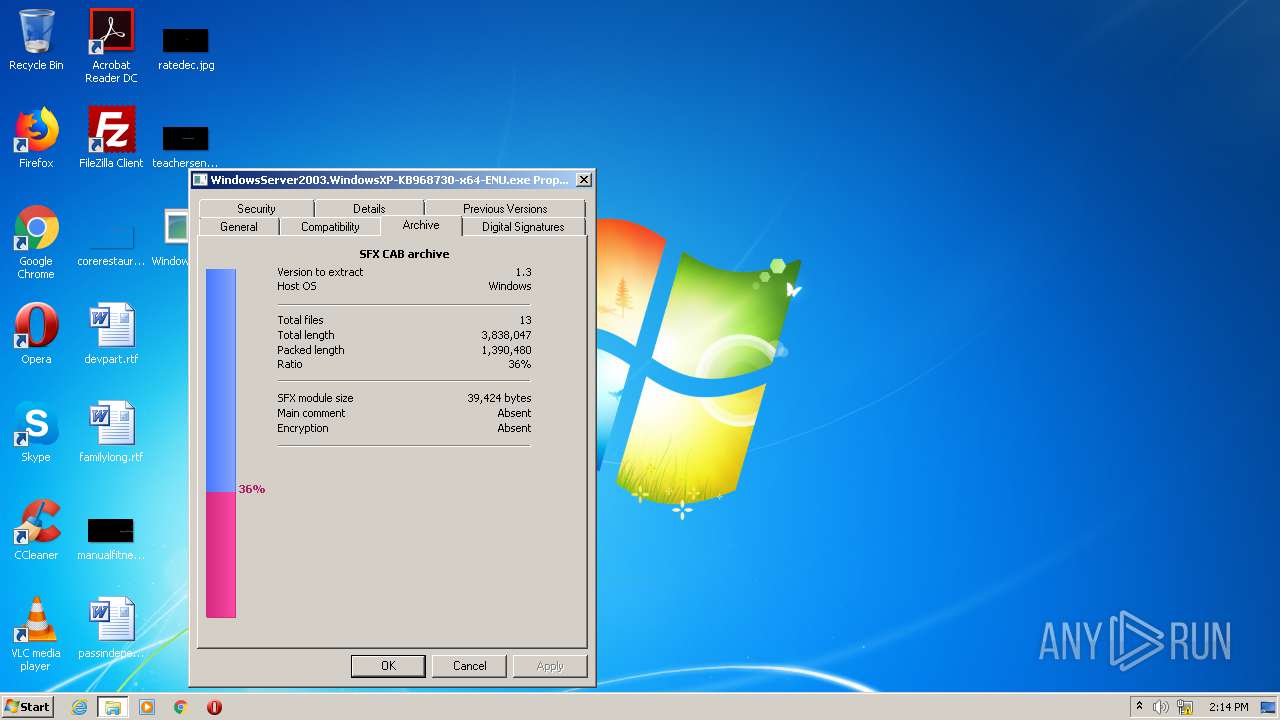Screen dimensions: 1280x720
Task: Click the Encryption label
Action: 303,428
